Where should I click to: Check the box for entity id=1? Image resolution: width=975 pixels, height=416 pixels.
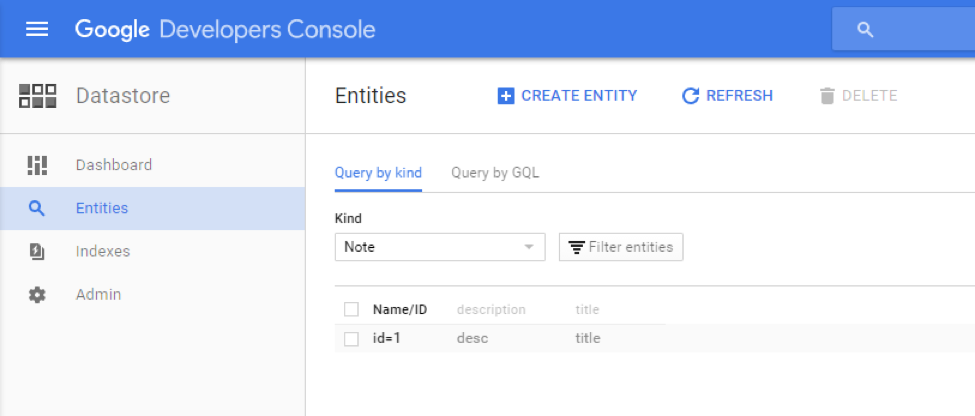[351, 339]
